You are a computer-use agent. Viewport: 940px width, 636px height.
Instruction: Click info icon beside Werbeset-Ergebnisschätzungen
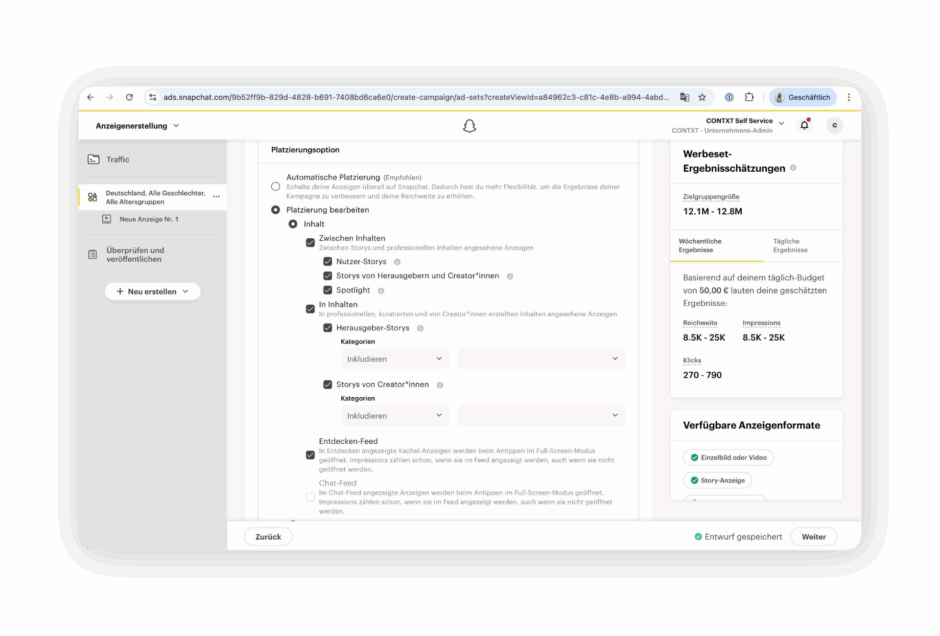793,168
